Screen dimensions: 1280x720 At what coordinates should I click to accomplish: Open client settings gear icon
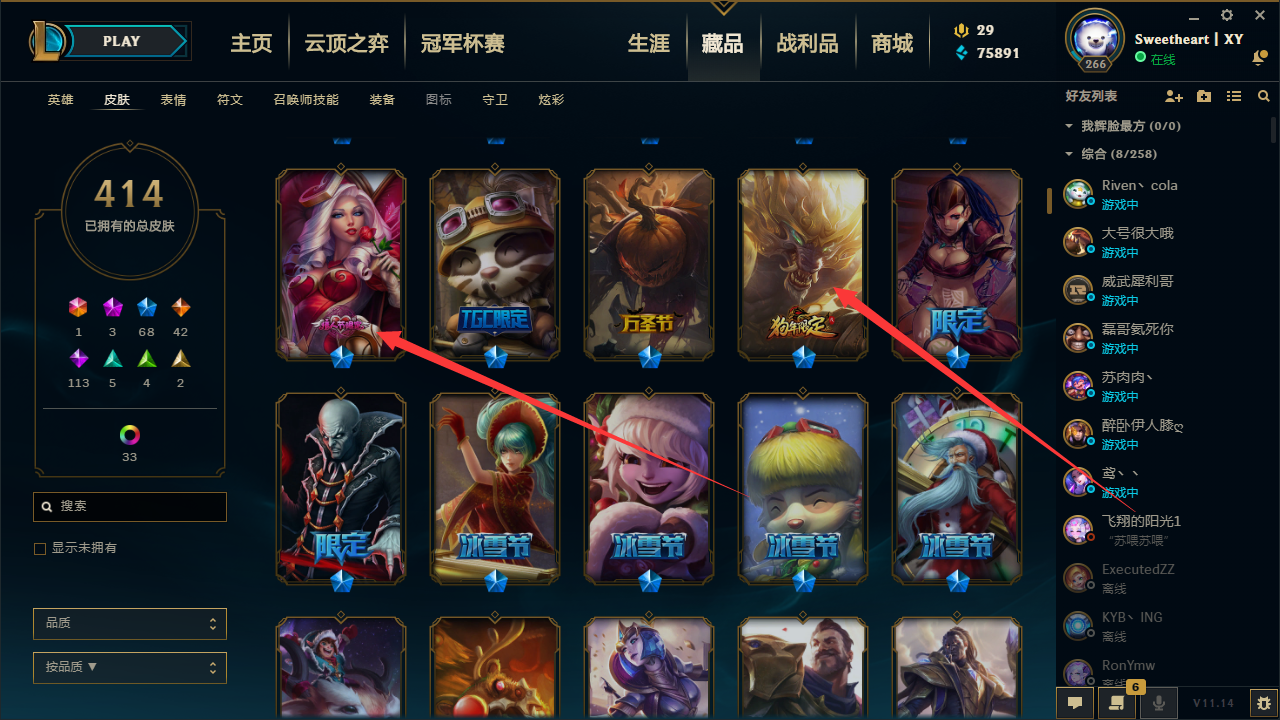coord(1227,15)
